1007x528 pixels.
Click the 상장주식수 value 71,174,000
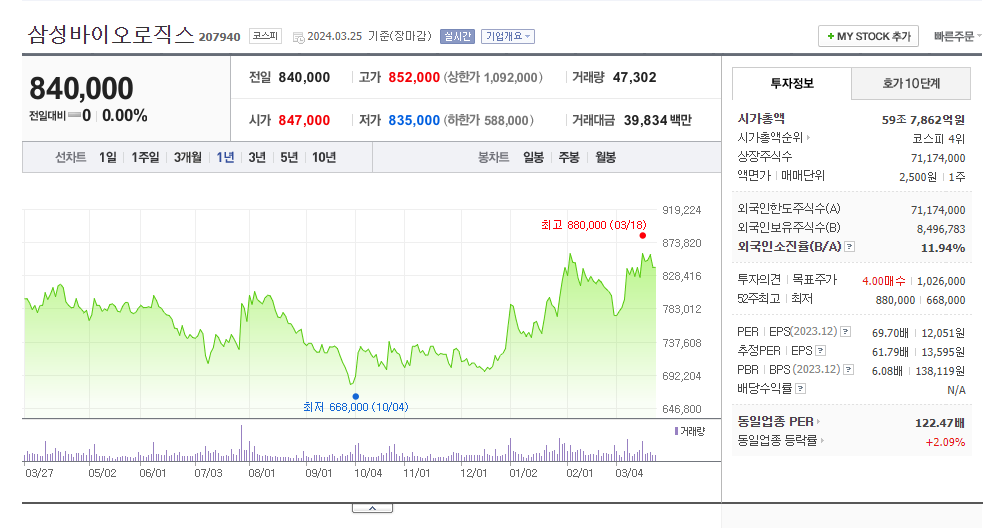coord(938,158)
